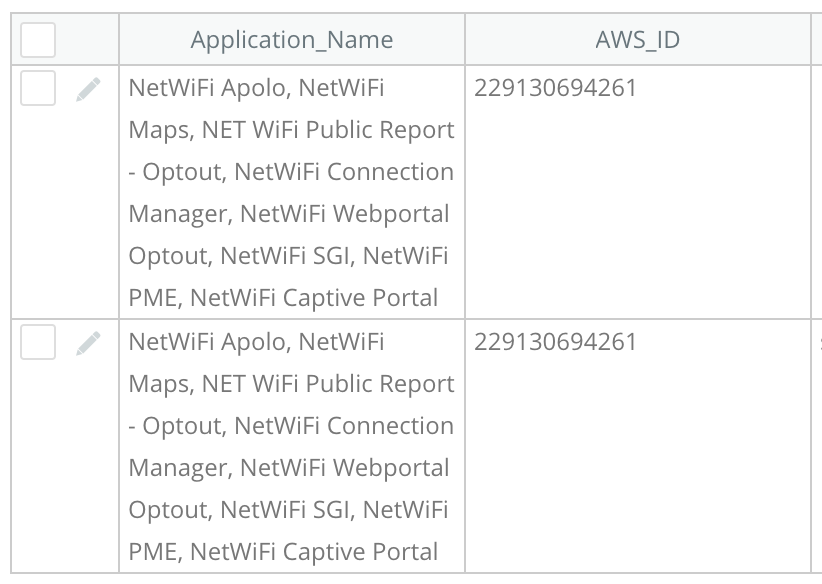Image resolution: width=822 pixels, height=584 pixels.
Task: Click 'NetWiFi SGI' text in the second row
Action: [283, 511]
